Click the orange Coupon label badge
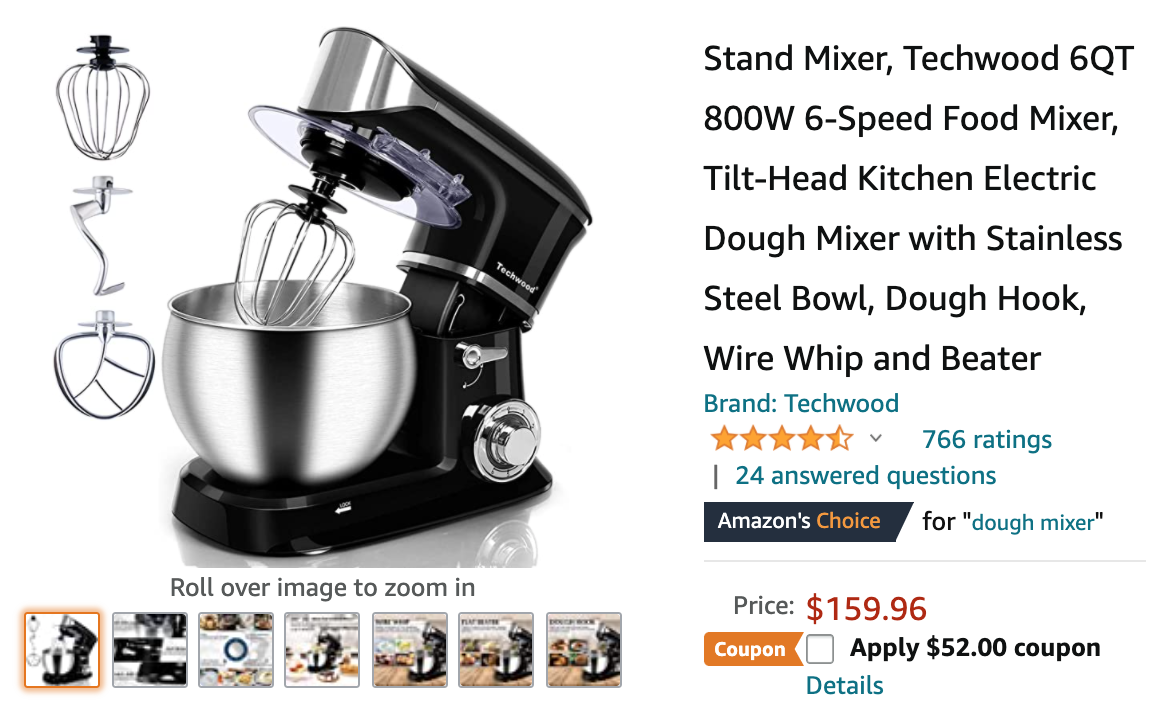1166x720 pixels. click(752, 649)
